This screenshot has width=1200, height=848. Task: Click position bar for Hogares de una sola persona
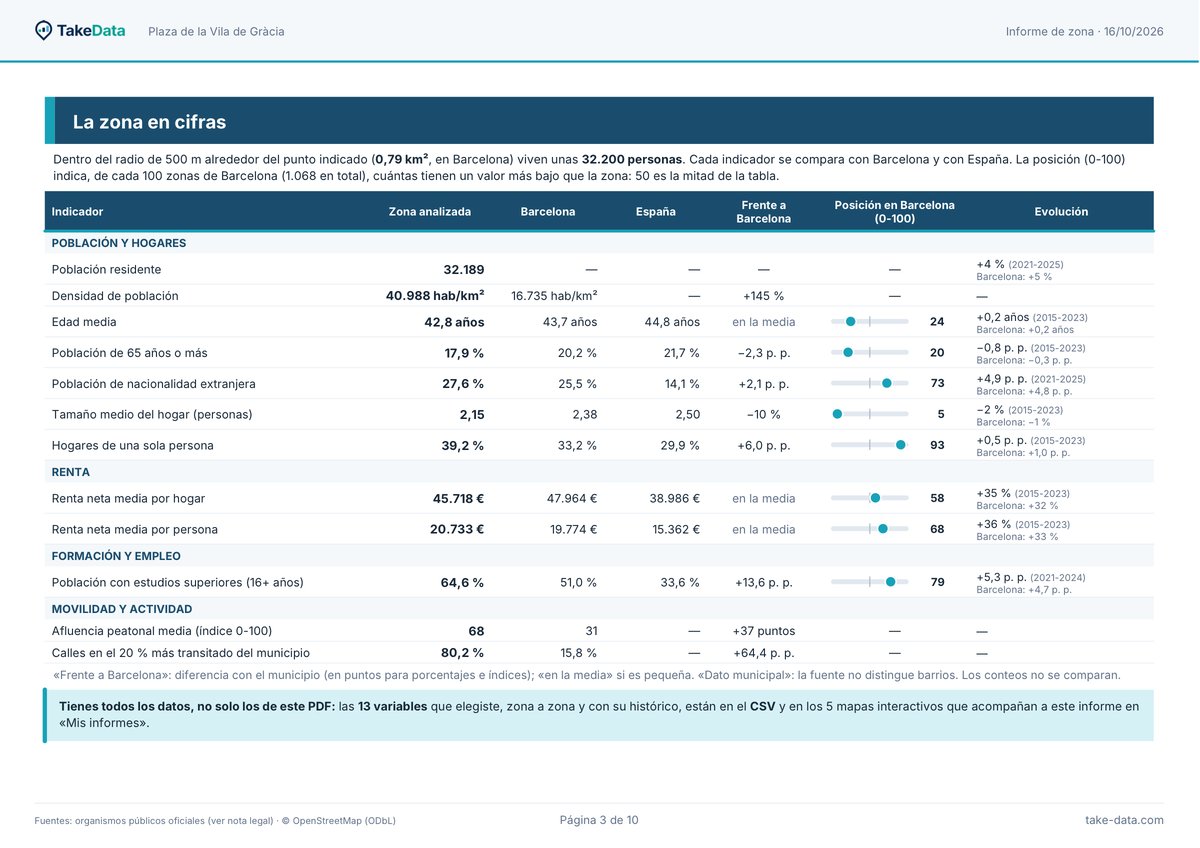pyautogui.click(x=870, y=445)
